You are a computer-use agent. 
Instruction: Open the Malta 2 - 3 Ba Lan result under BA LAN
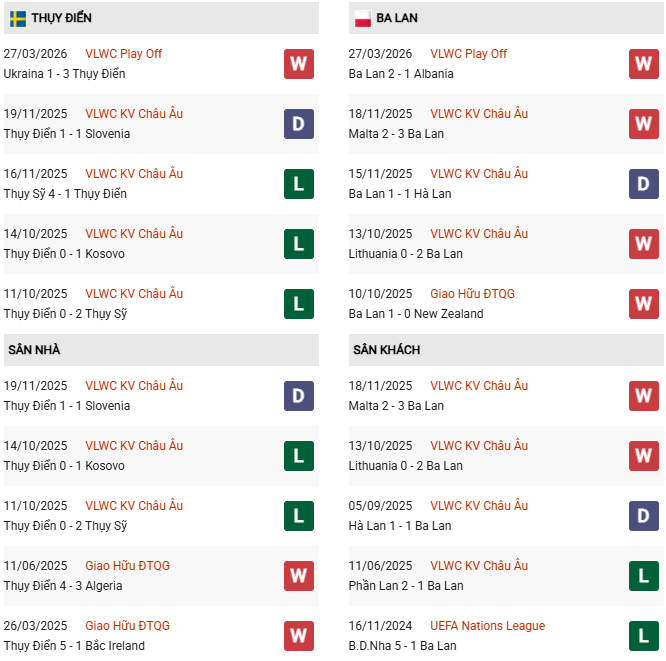point(396,134)
